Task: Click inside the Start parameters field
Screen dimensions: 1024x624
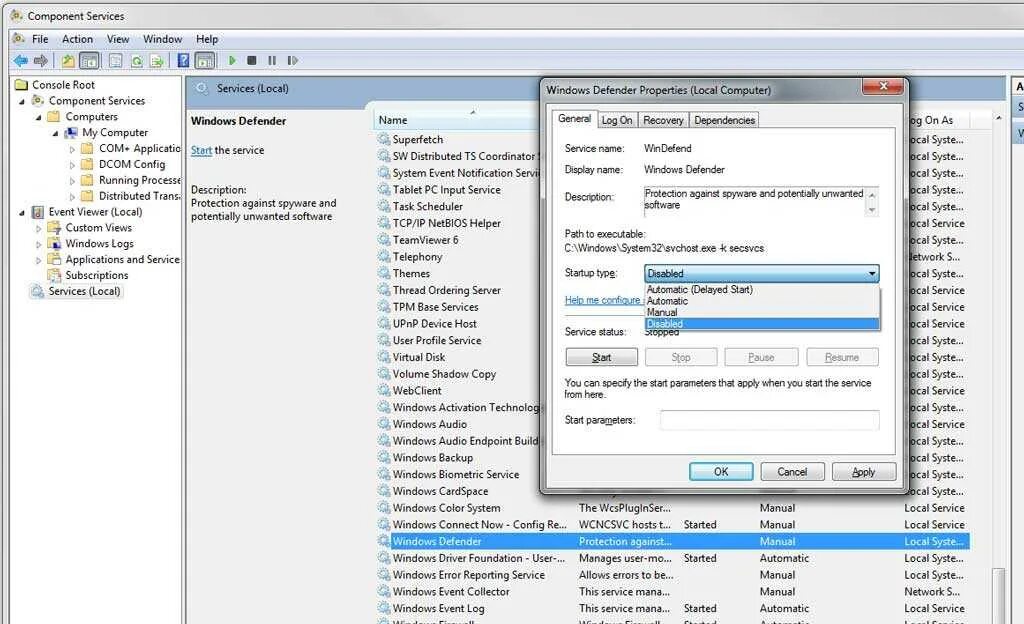Action: coord(769,420)
